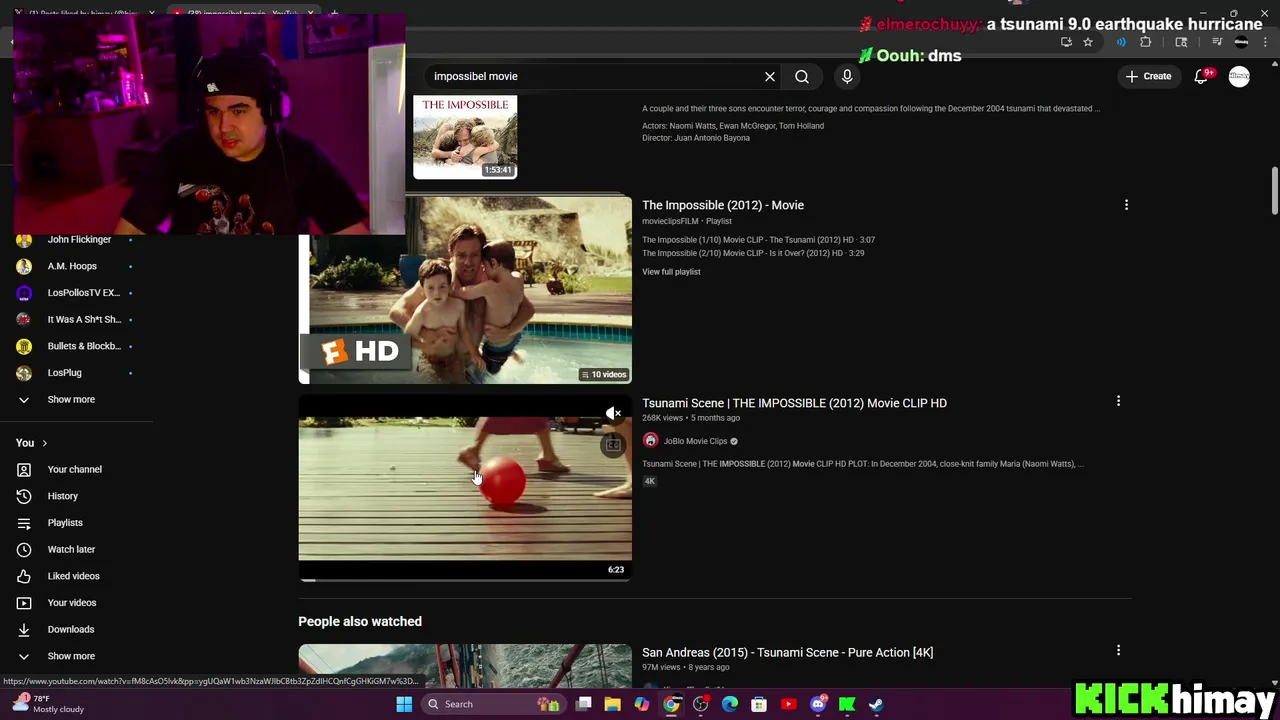Expand the You section Show more
The width and height of the screenshot is (1280, 720).
71,656
